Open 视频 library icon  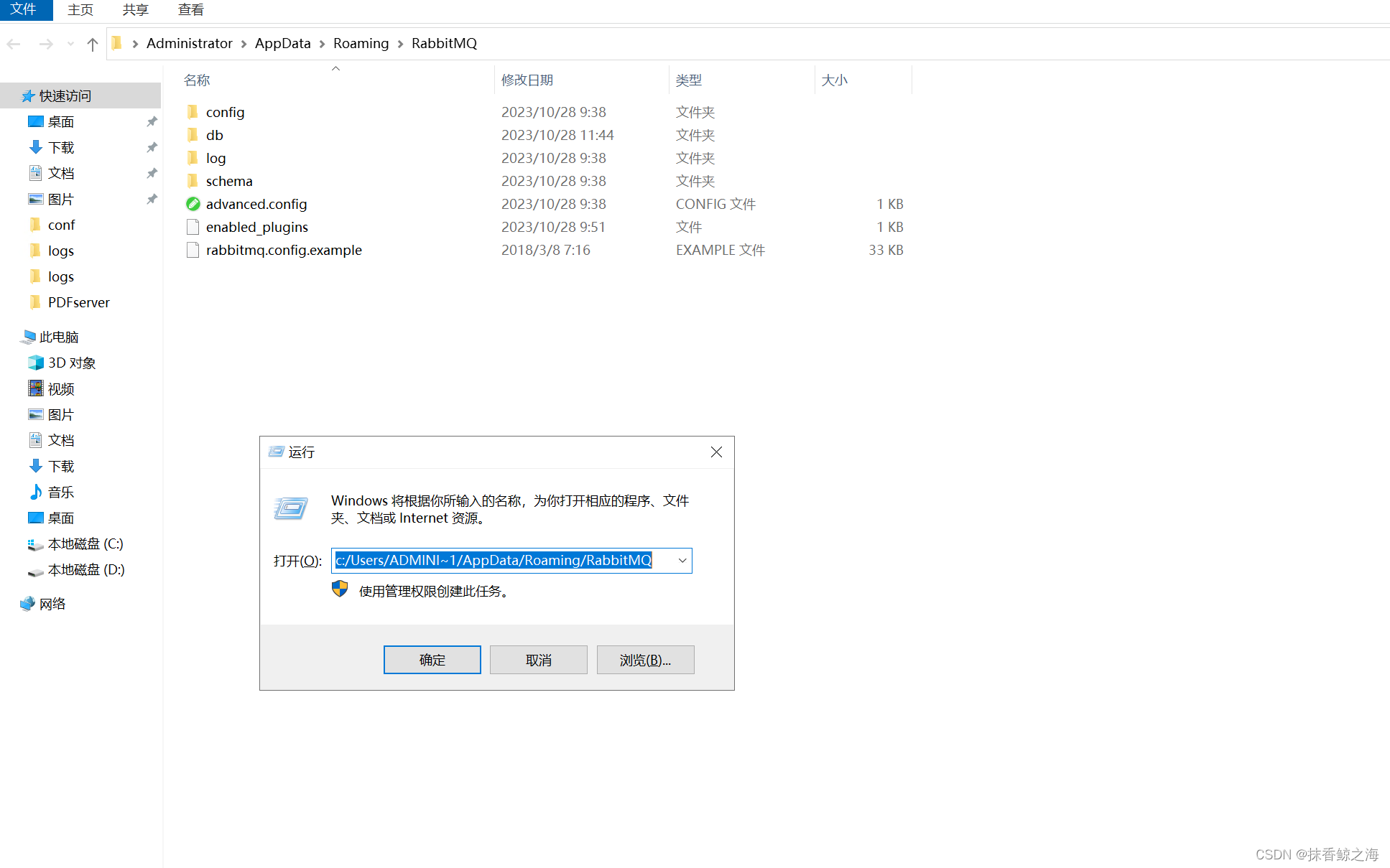(x=35, y=388)
